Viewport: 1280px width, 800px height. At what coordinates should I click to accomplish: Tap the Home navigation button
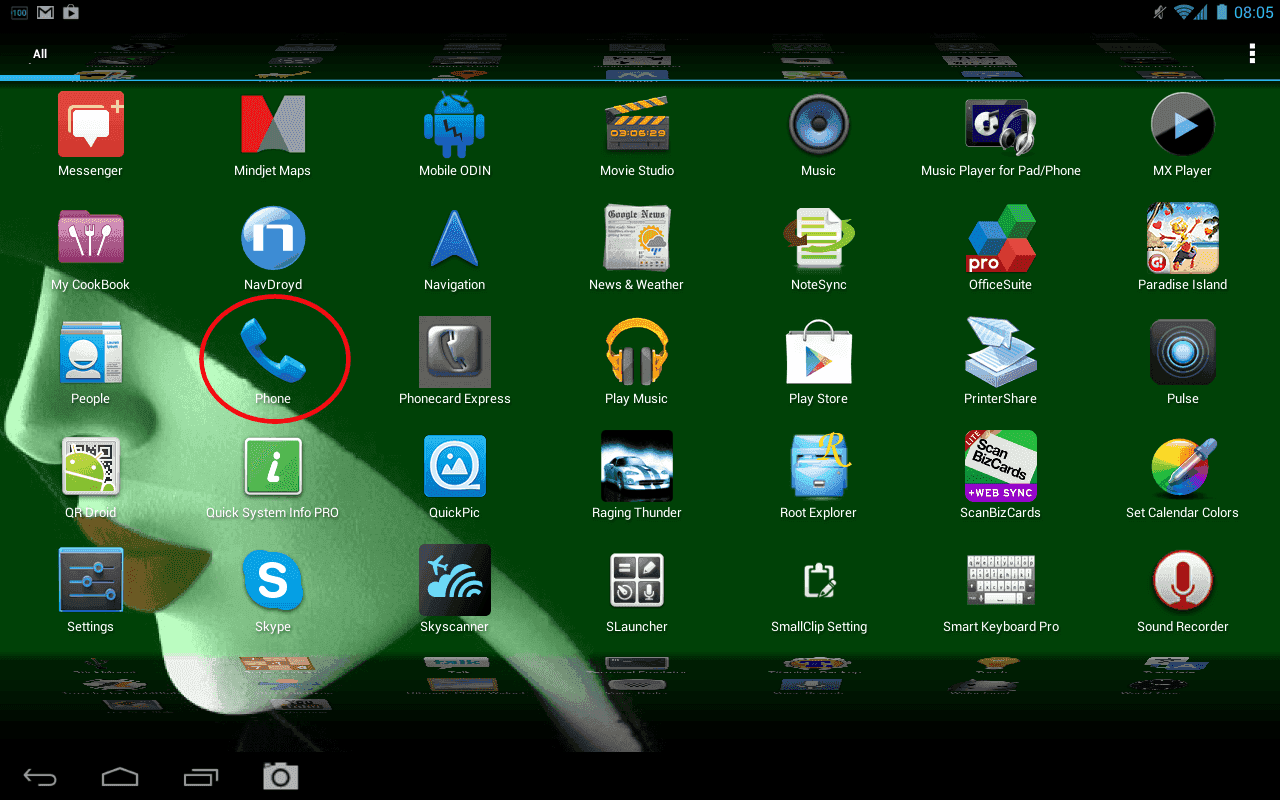click(120, 777)
